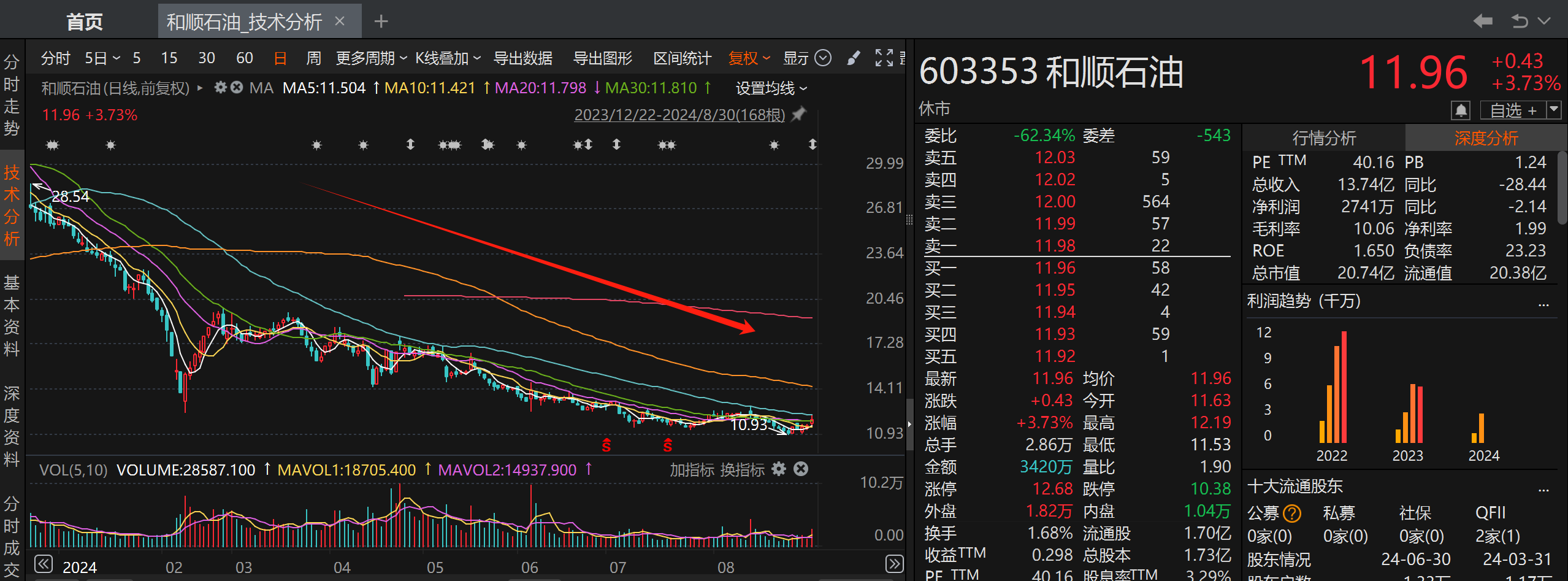Switch chart to 分时 view
1568x581 pixels.
(56, 58)
